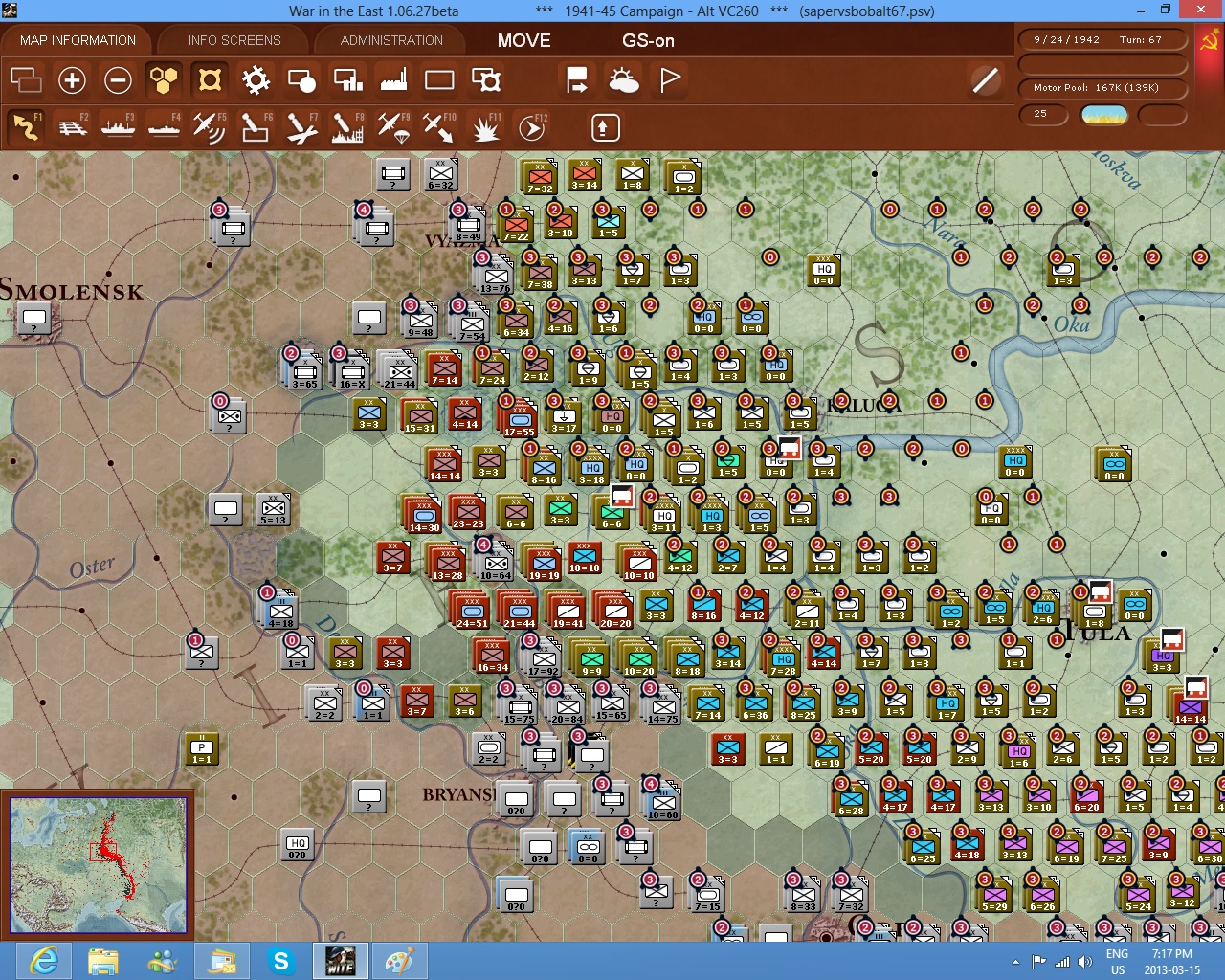The height and width of the screenshot is (980, 1225).
Task: Click the pennant flag toolbar icon
Action: click(x=670, y=79)
